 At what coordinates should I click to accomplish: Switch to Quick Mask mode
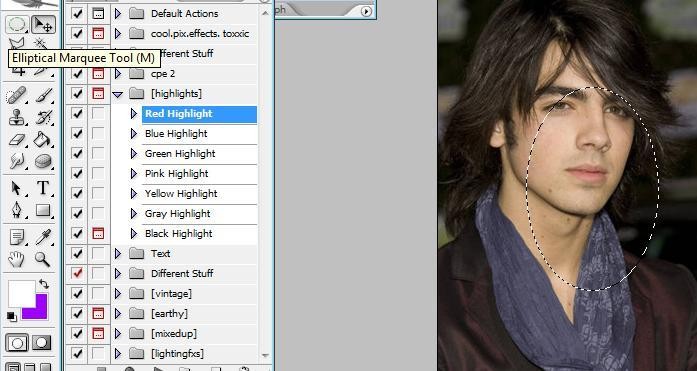pyautogui.click(x=42, y=343)
